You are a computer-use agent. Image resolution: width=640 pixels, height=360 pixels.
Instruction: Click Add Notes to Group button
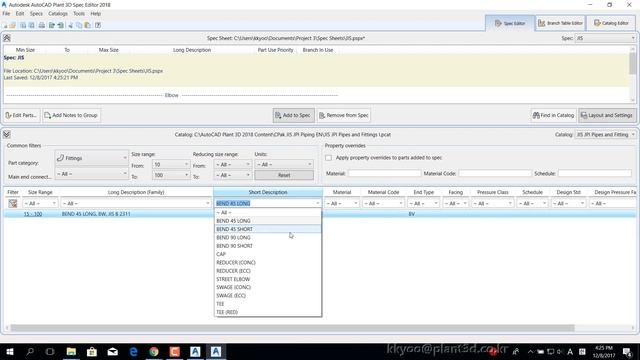[x=71, y=116]
